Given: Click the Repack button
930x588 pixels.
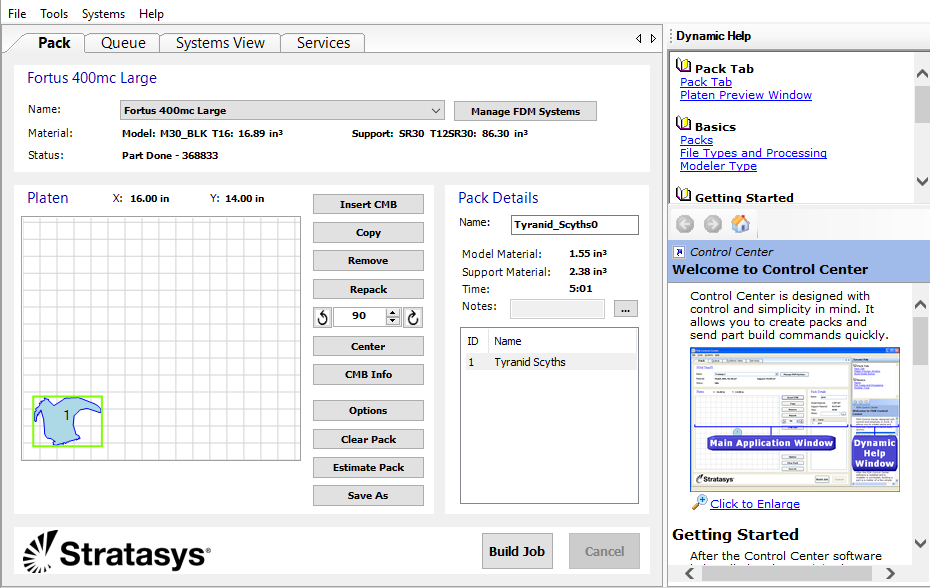Looking at the screenshot, I should pyautogui.click(x=368, y=289).
